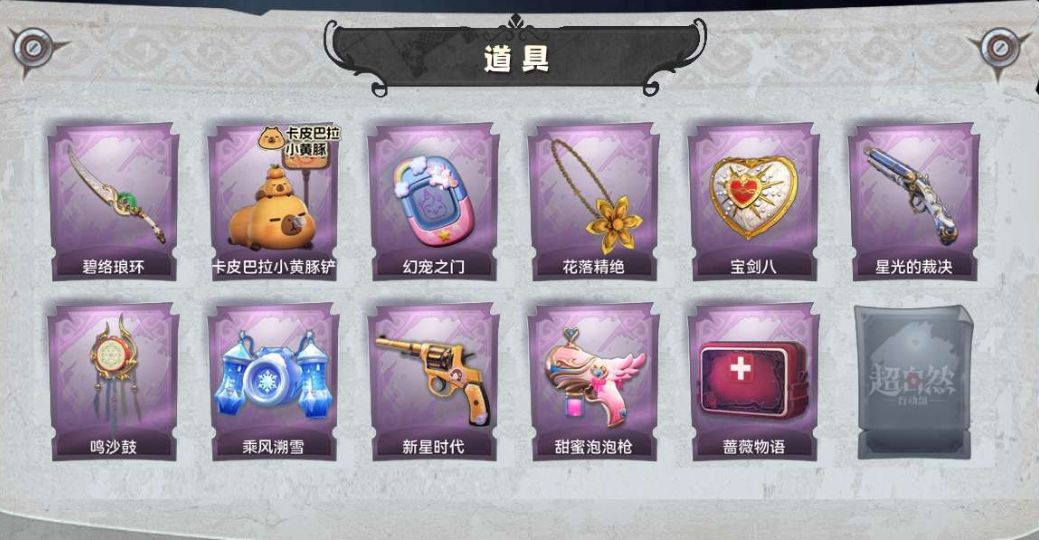Click the top-right compass ornament
This screenshot has height=540, width=1039.
click(999, 50)
